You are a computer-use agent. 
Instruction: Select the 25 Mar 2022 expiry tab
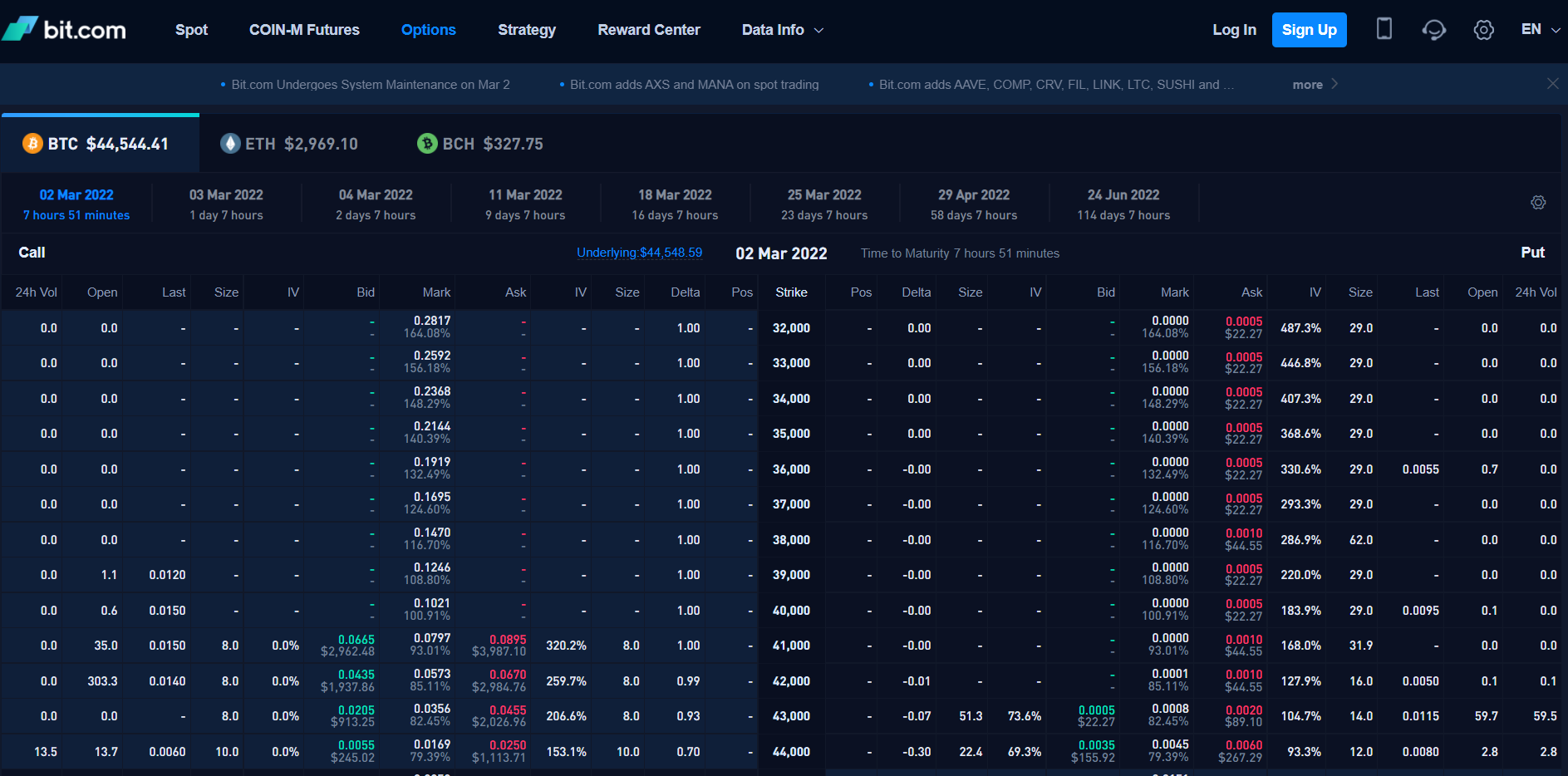tap(823, 204)
